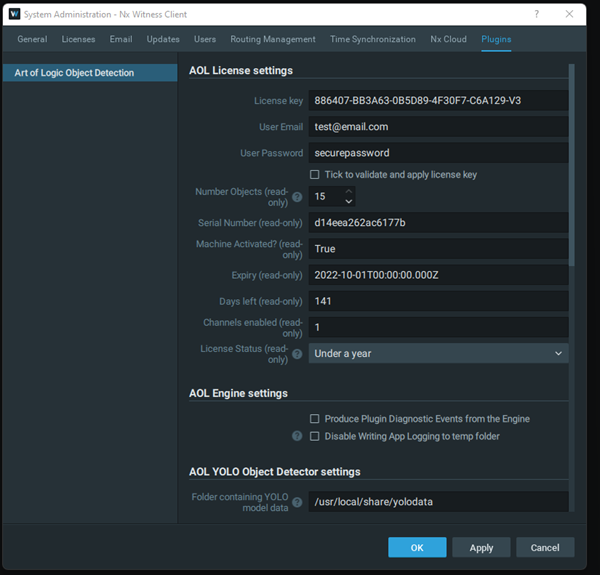This screenshot has height=575, width=600.
Task: Toggle Disable Writing App Logging to temp folder
Action: coord(315,437)
